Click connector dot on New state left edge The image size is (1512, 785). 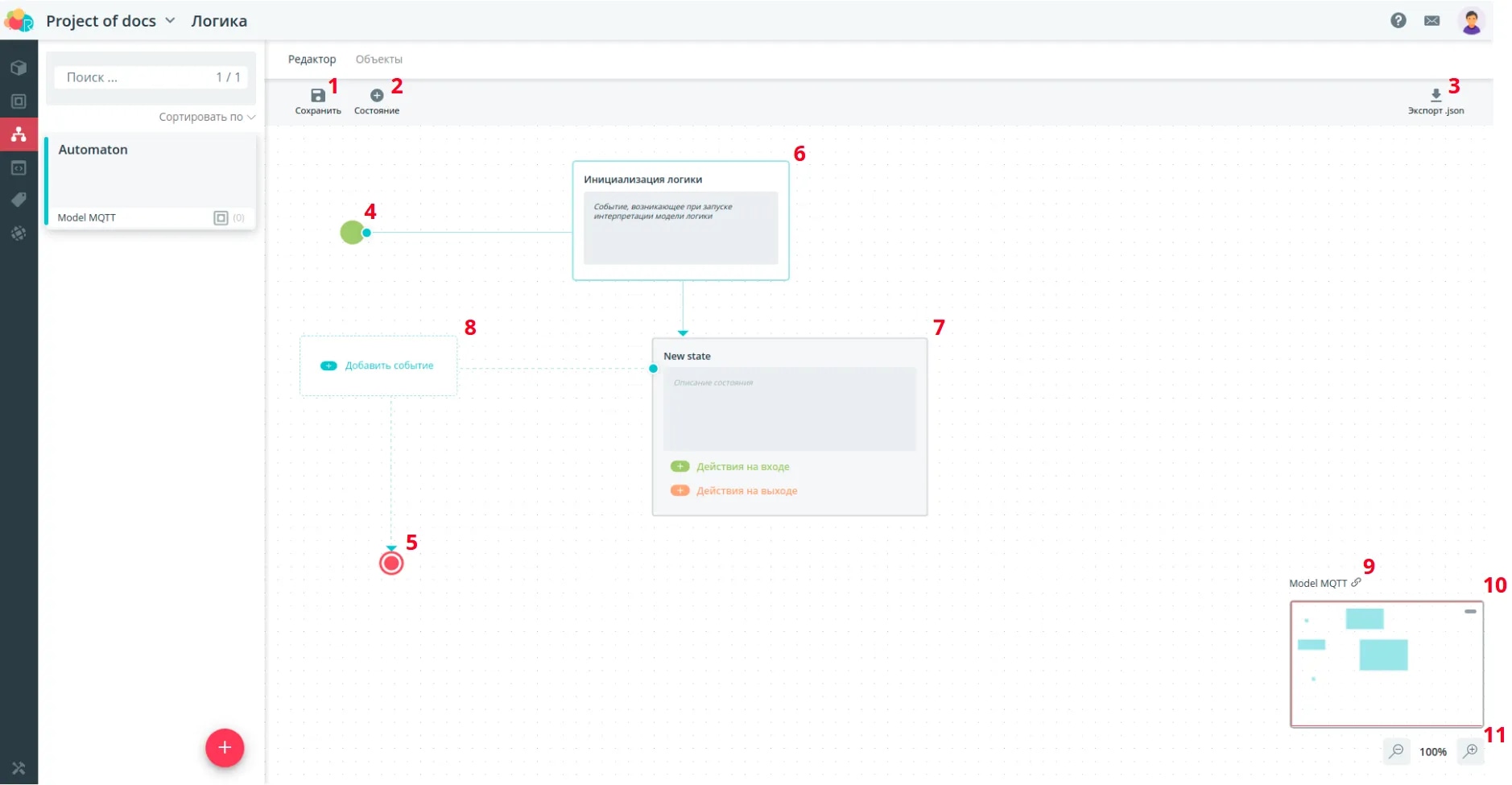[653, 369]
